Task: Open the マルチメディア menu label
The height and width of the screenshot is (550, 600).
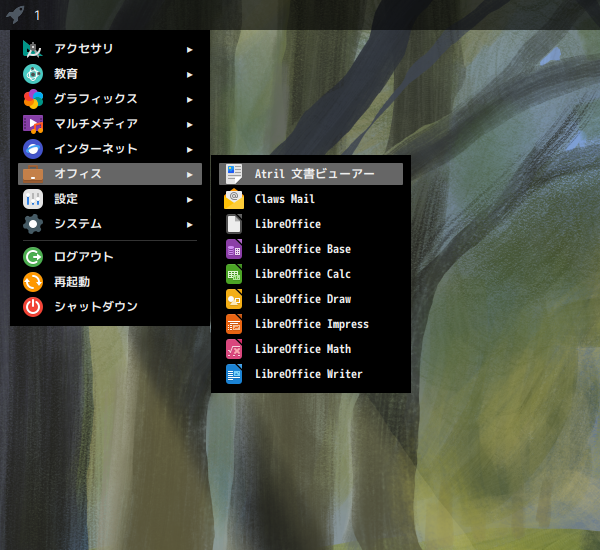Action: (x=96, y=124)
